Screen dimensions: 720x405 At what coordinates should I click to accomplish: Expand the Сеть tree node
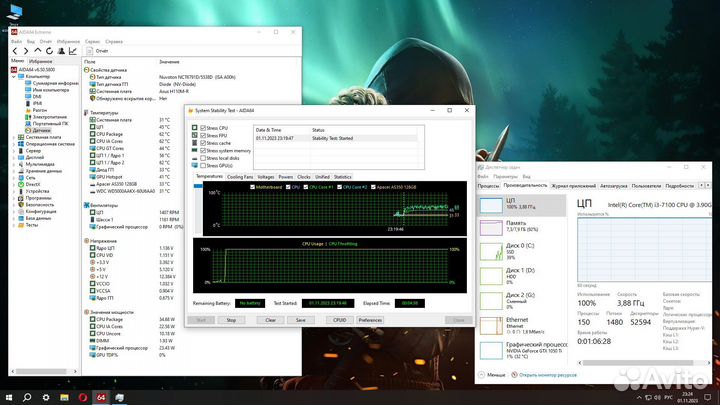(14, 178)
